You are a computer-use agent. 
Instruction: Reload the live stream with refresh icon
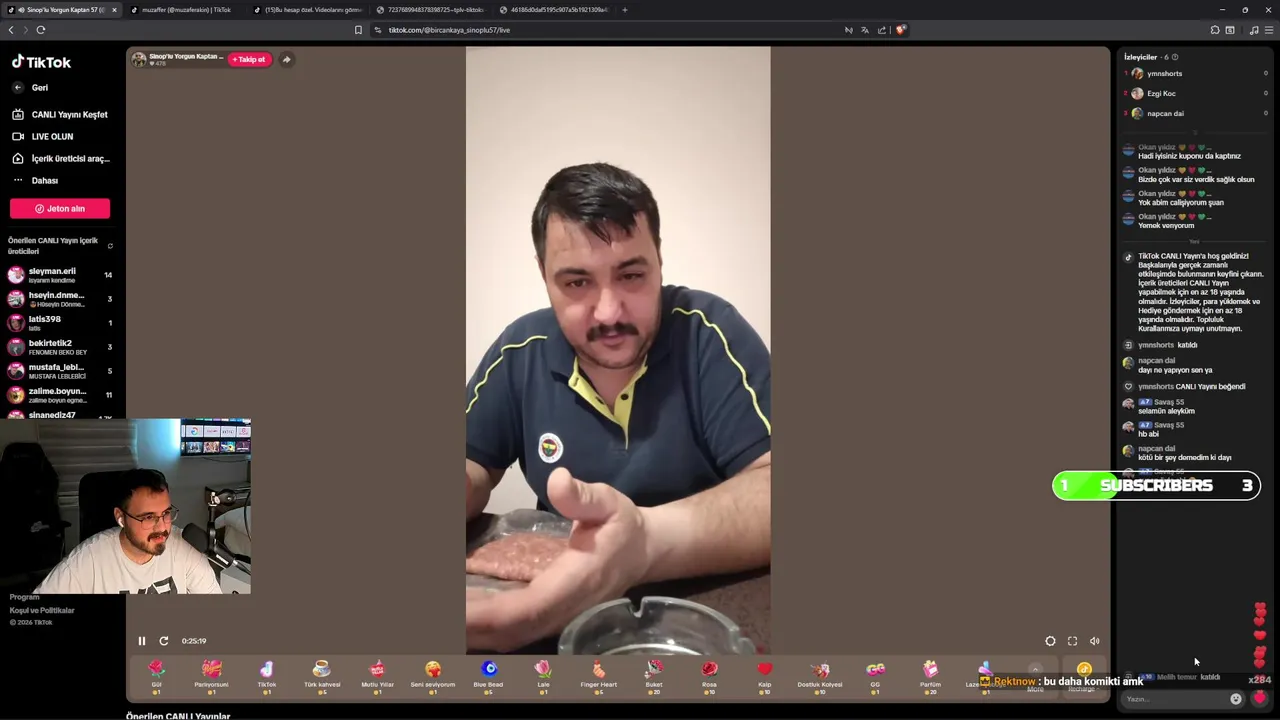click(x=164, y=641)
